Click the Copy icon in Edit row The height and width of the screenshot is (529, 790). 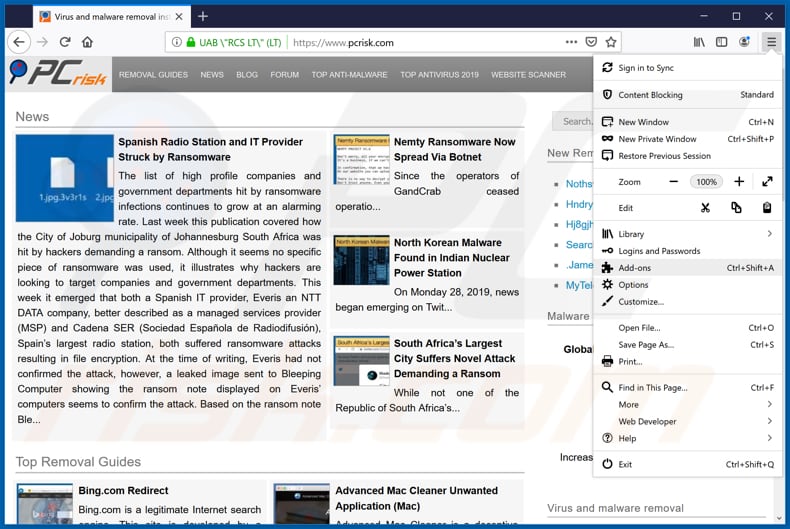coord(736,208)
